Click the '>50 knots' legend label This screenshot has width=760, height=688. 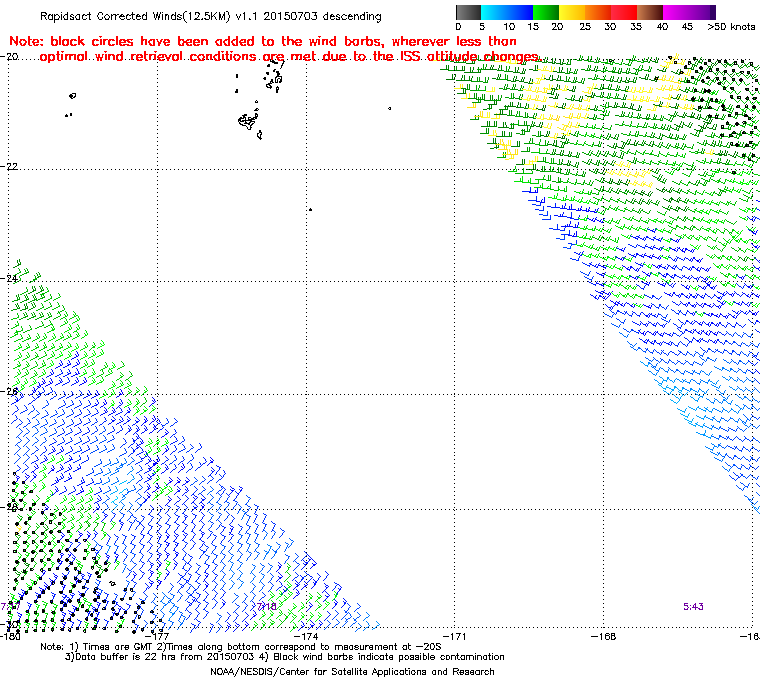[x=731, y=27]
